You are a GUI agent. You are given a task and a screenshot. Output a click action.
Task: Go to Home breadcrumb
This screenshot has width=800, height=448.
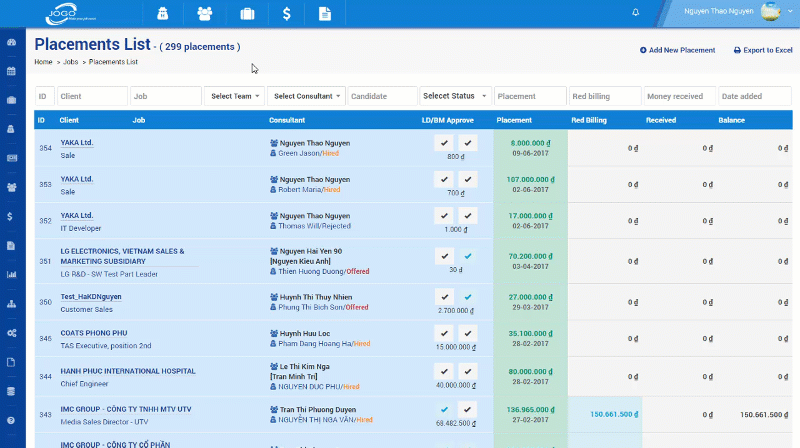click(x=43, y=62)
